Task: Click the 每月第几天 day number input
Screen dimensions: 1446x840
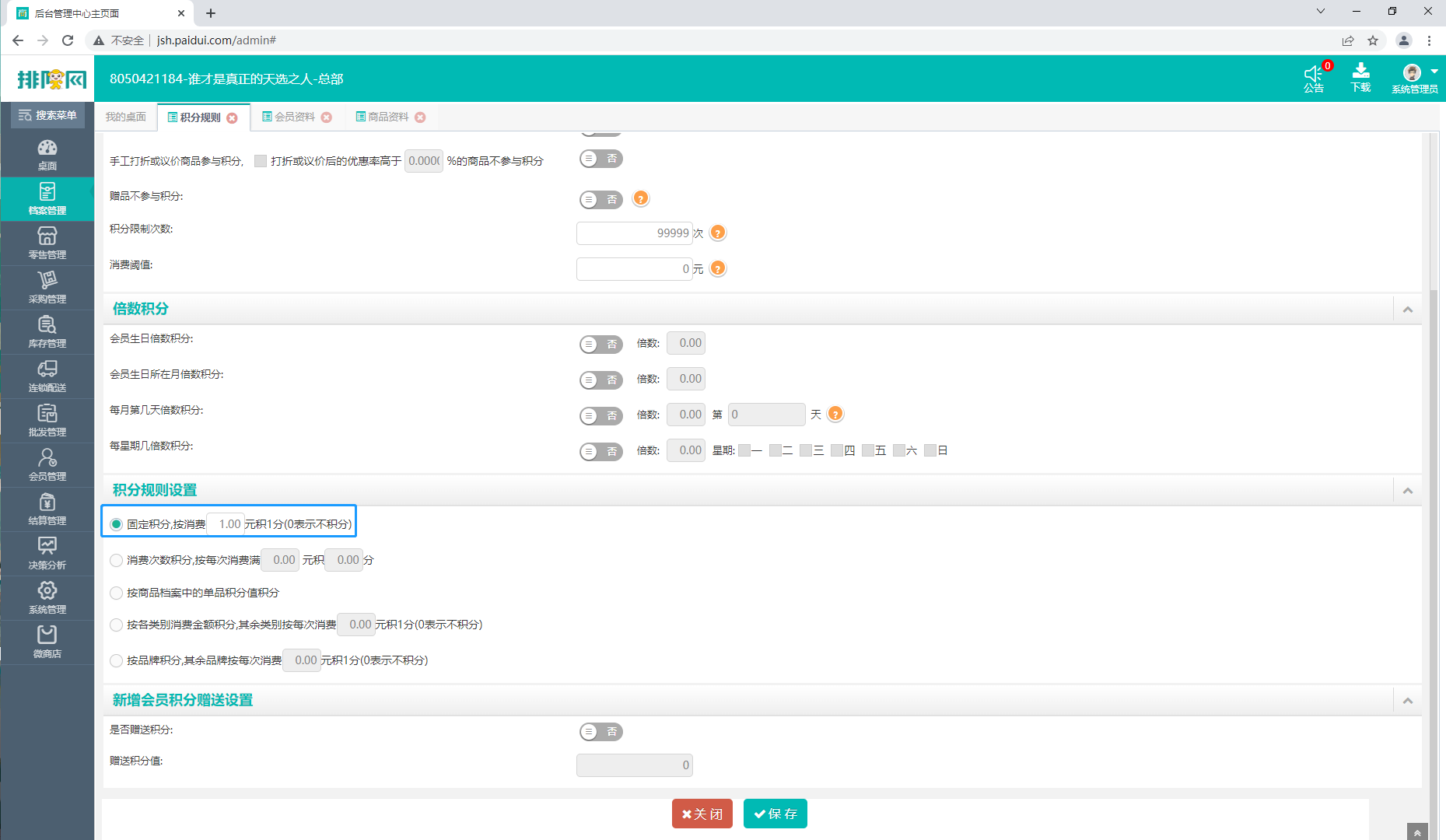Action: [767, 415]
